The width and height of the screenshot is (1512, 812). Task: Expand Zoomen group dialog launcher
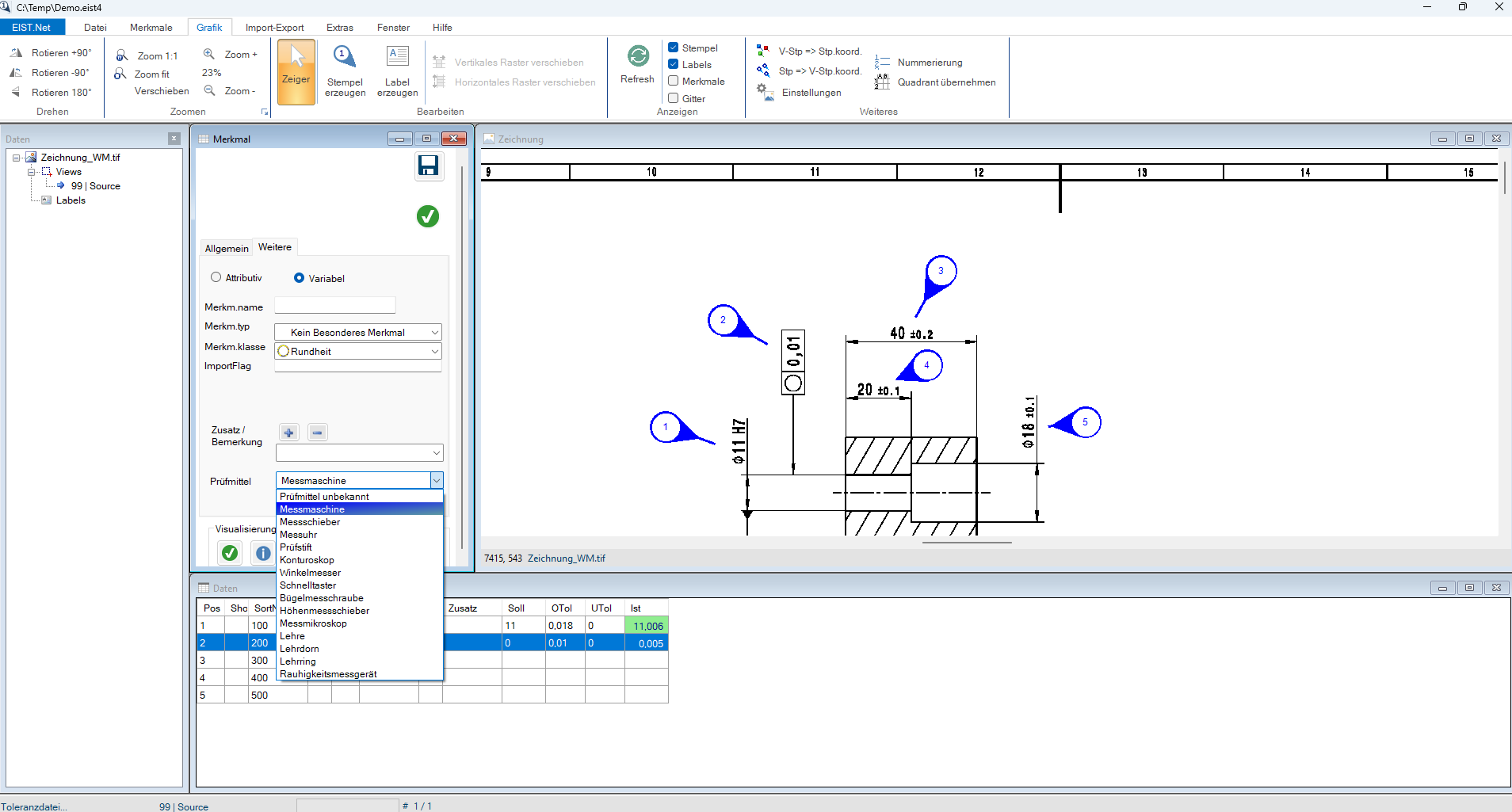click(265, 112)
